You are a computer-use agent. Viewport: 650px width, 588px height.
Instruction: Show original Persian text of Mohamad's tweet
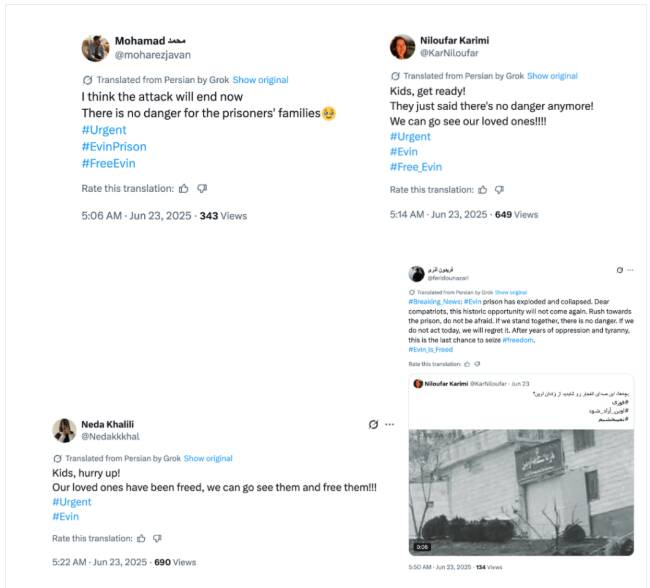pyautogui.click(x=260, y=80)
